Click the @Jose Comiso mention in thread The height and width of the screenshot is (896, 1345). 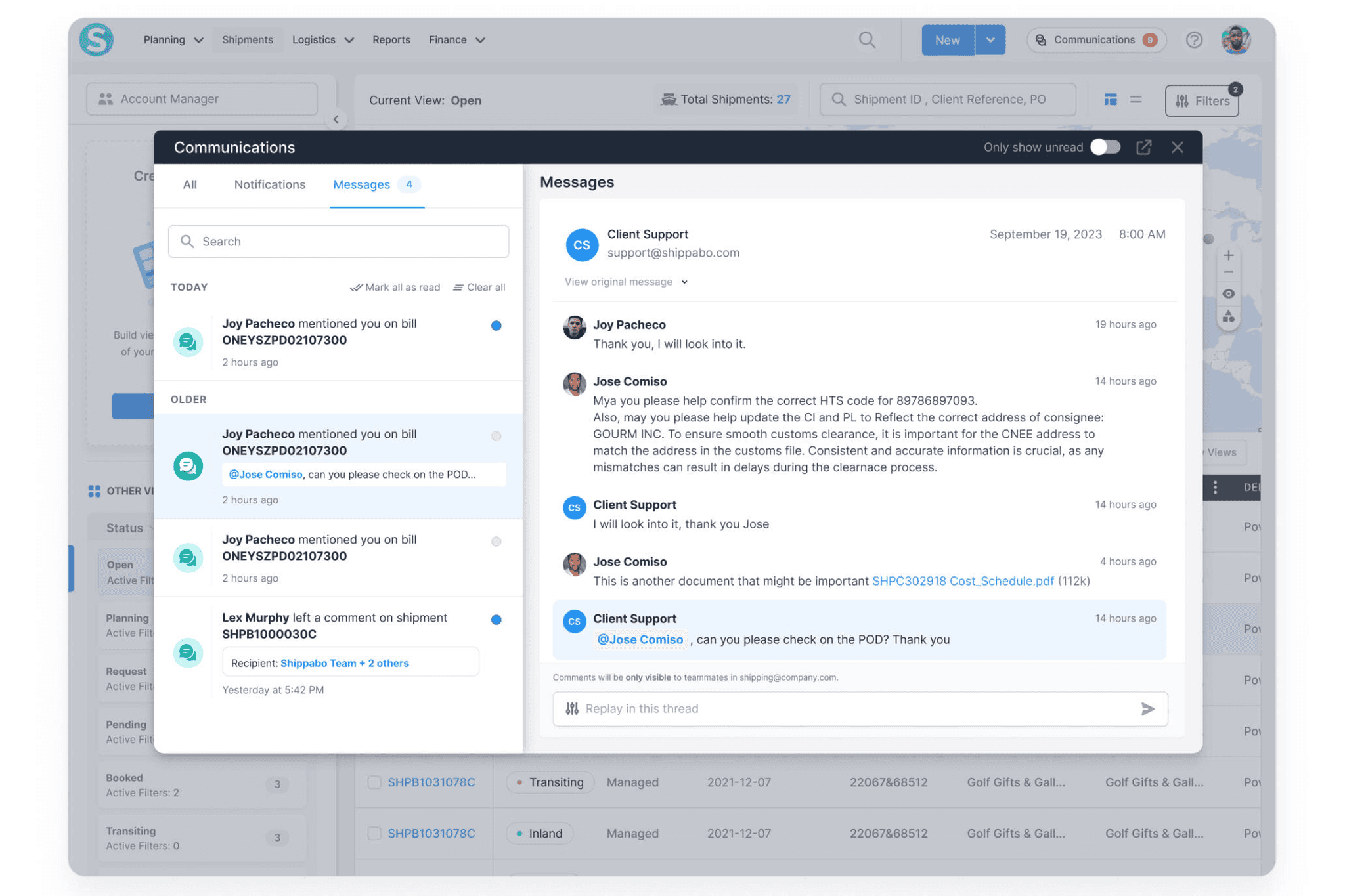pos(640,639)
